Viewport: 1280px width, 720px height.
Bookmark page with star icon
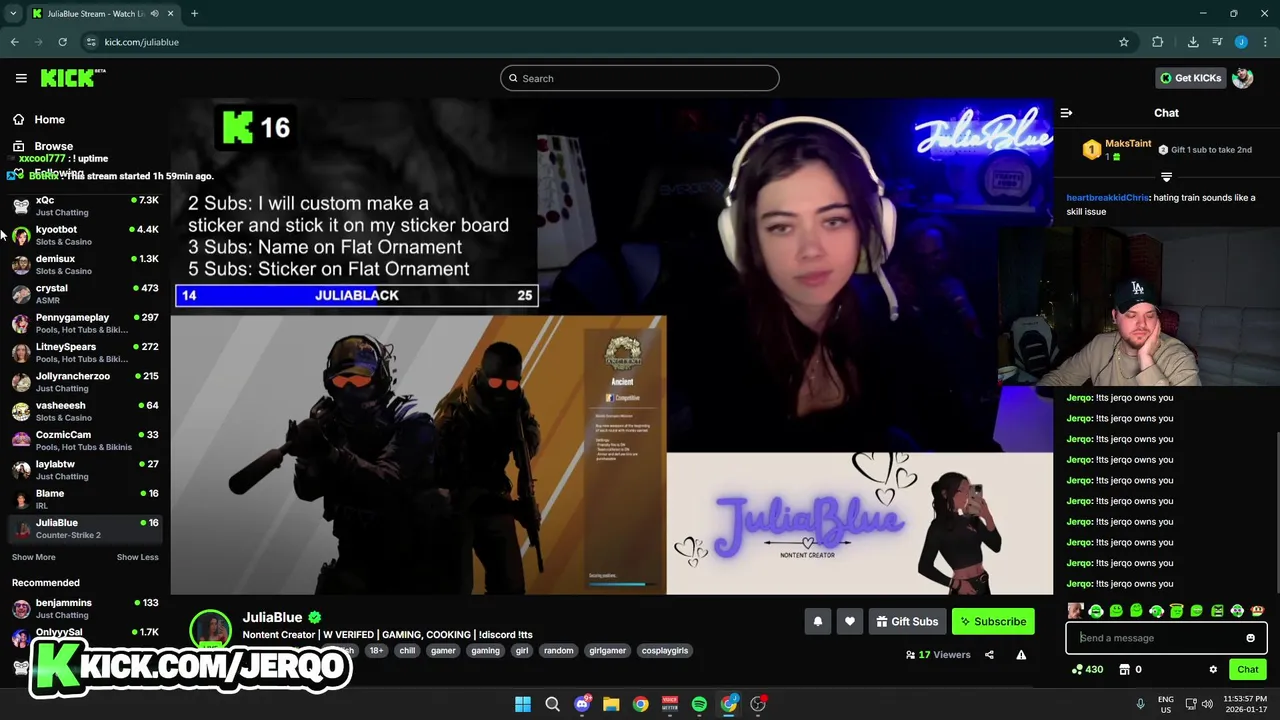1124,42
